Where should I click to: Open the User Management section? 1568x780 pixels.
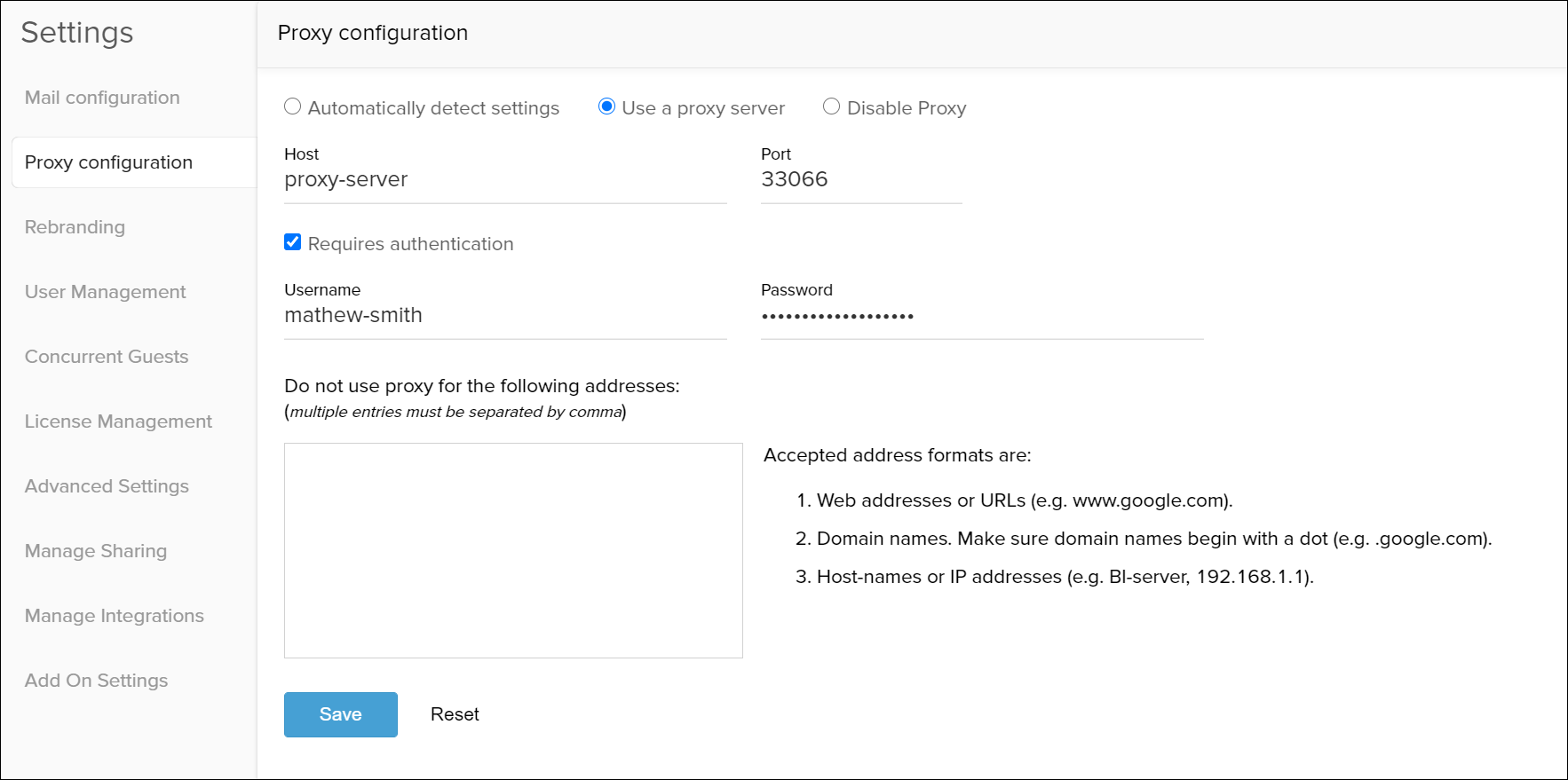[105, 292]
